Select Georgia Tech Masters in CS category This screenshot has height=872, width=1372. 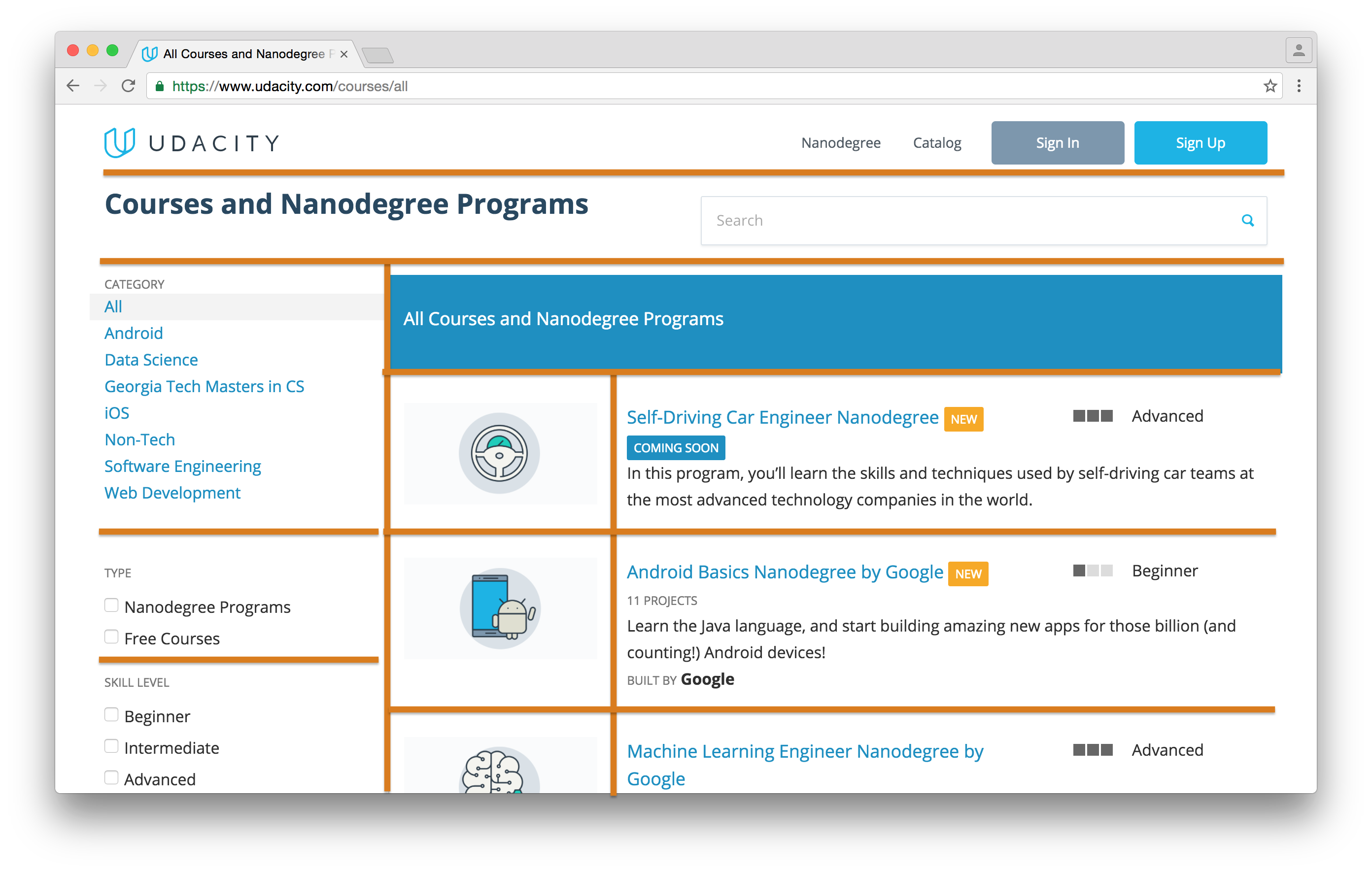(x=204, y=386)
